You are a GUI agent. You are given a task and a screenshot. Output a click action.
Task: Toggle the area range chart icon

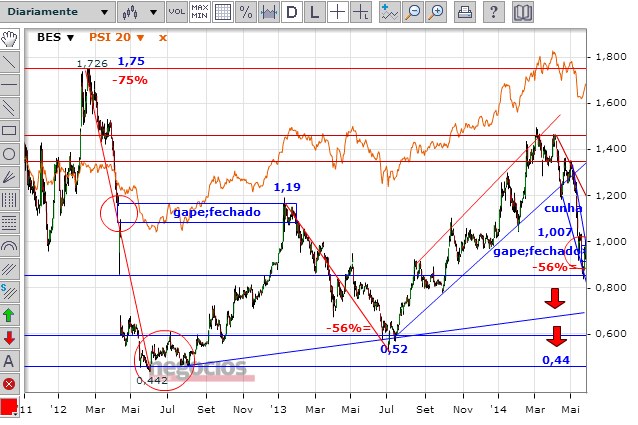click(269, 12)
